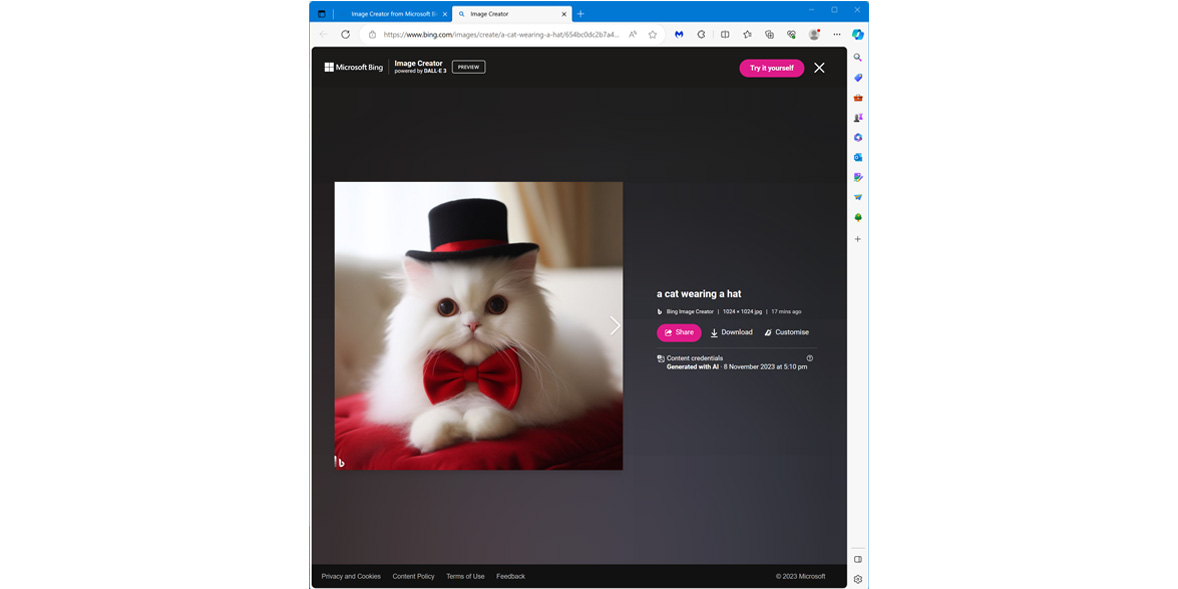Launch Copilot from the toolbar
The image size is (1178, 589).
(x=858, y=34)
